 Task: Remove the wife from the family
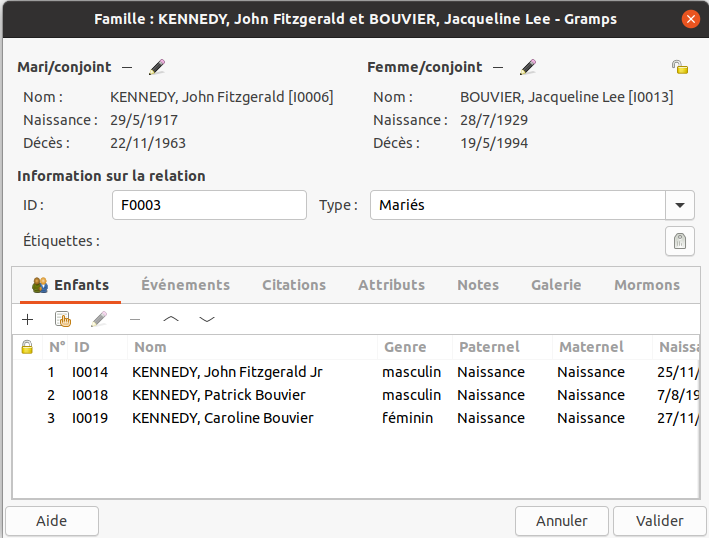click(498, 67)
